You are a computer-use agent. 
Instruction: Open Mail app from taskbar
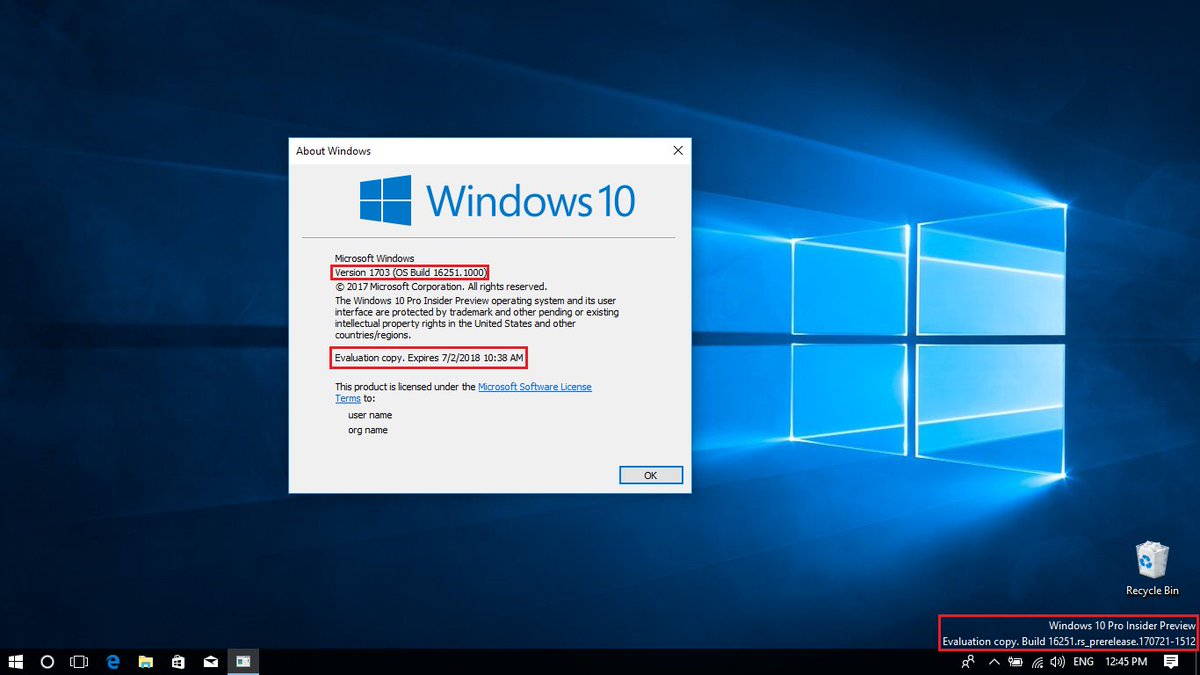point(210,662)
